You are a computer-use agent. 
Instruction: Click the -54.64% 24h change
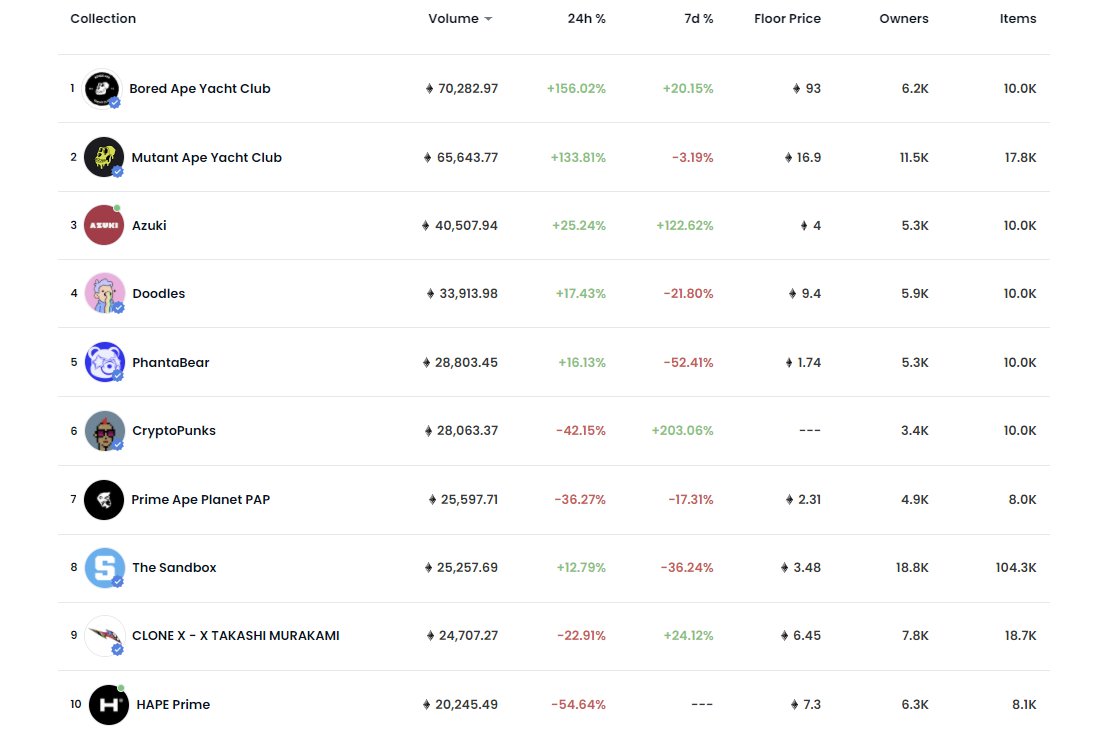pyautogui.click(x=578, y=704)
